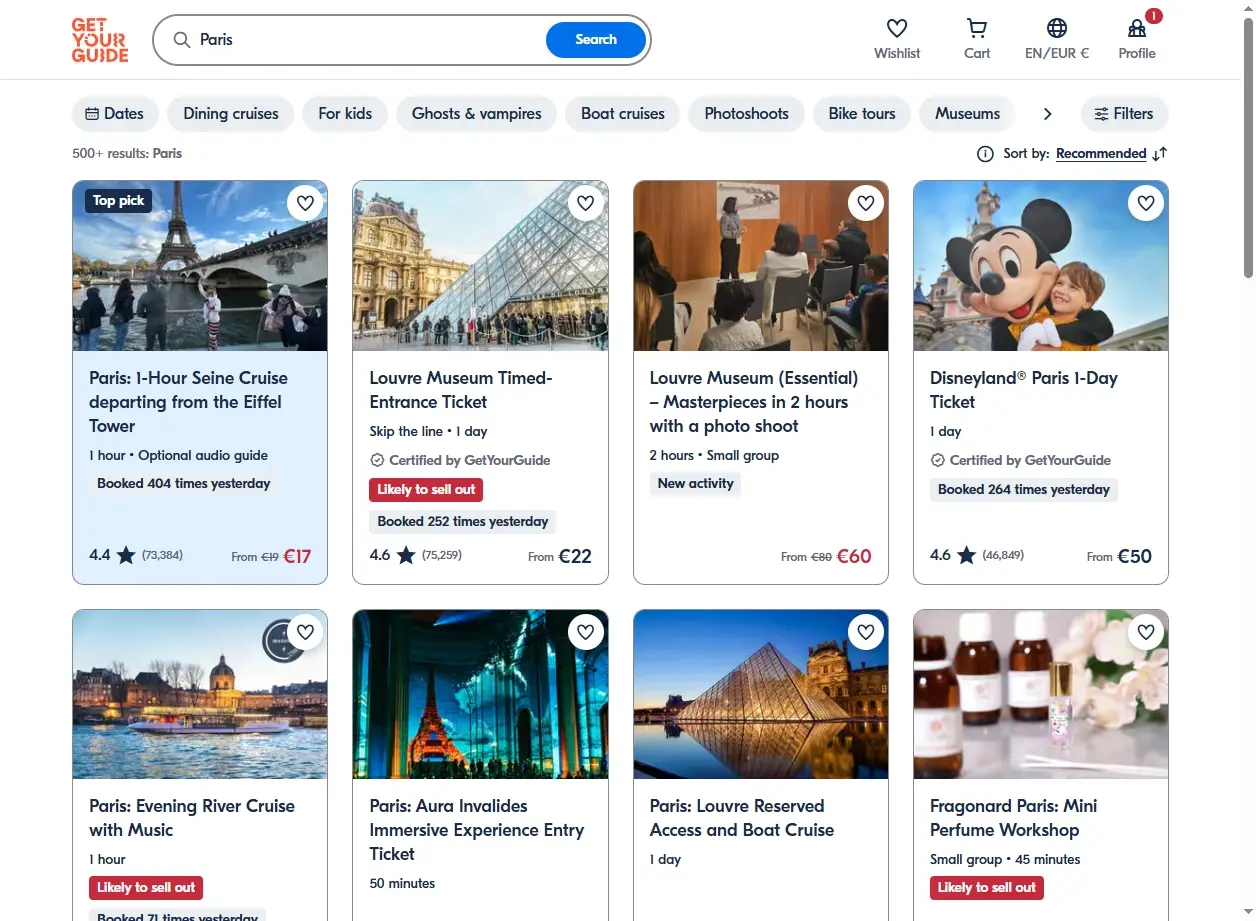
Task: Click the €60 price on Louvre Essential tour
Action: pos(854,556)
